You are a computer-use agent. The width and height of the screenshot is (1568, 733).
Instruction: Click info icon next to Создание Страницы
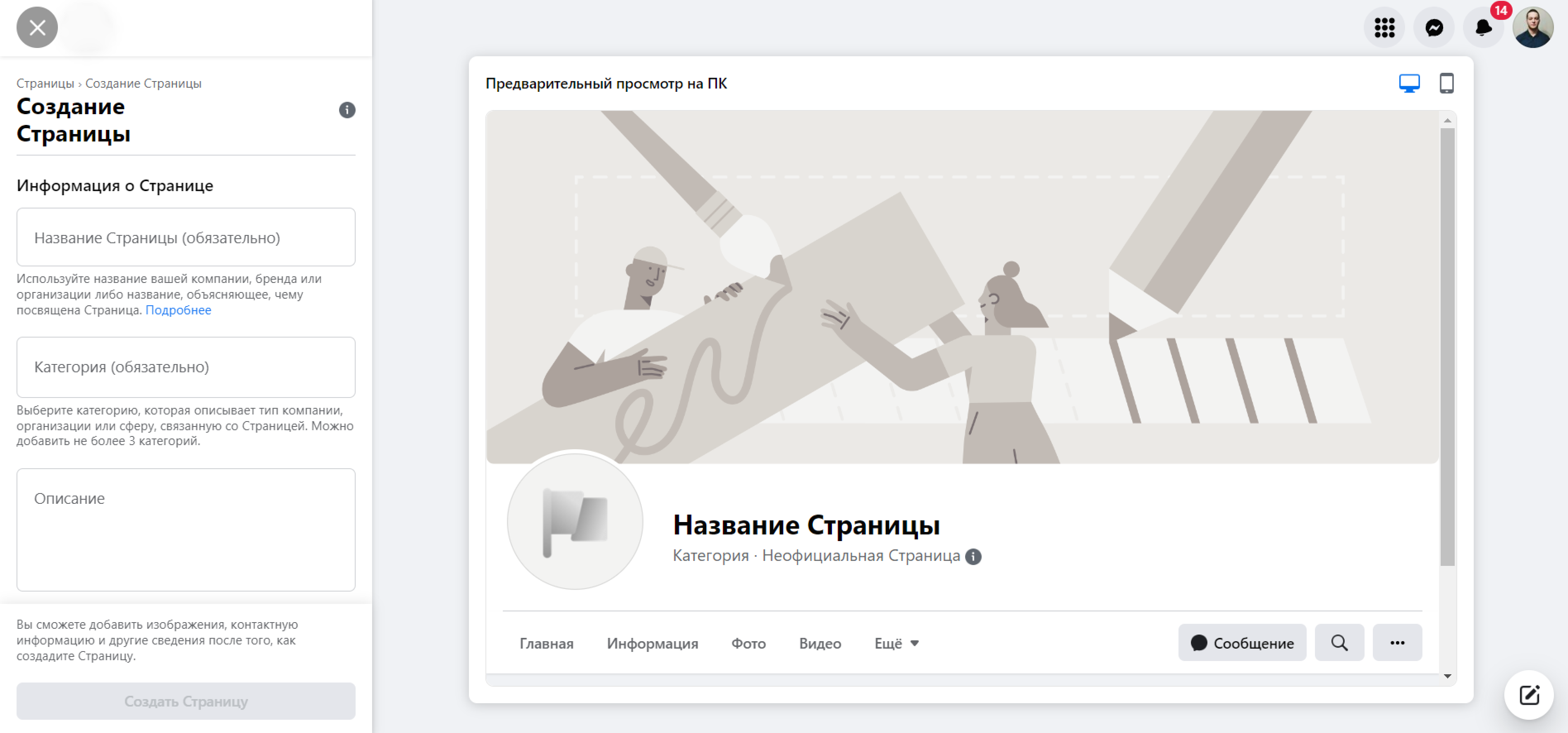347,110
